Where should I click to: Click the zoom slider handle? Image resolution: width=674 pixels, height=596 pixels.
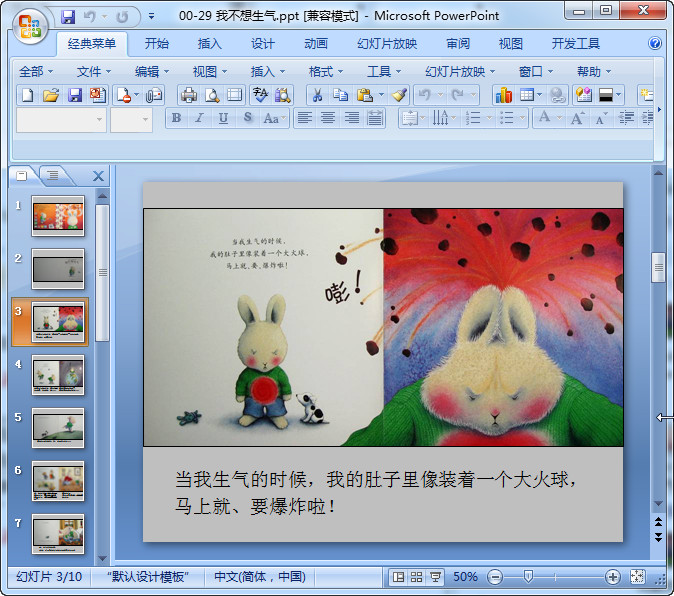pyautogui.click(x=528, y=577)
